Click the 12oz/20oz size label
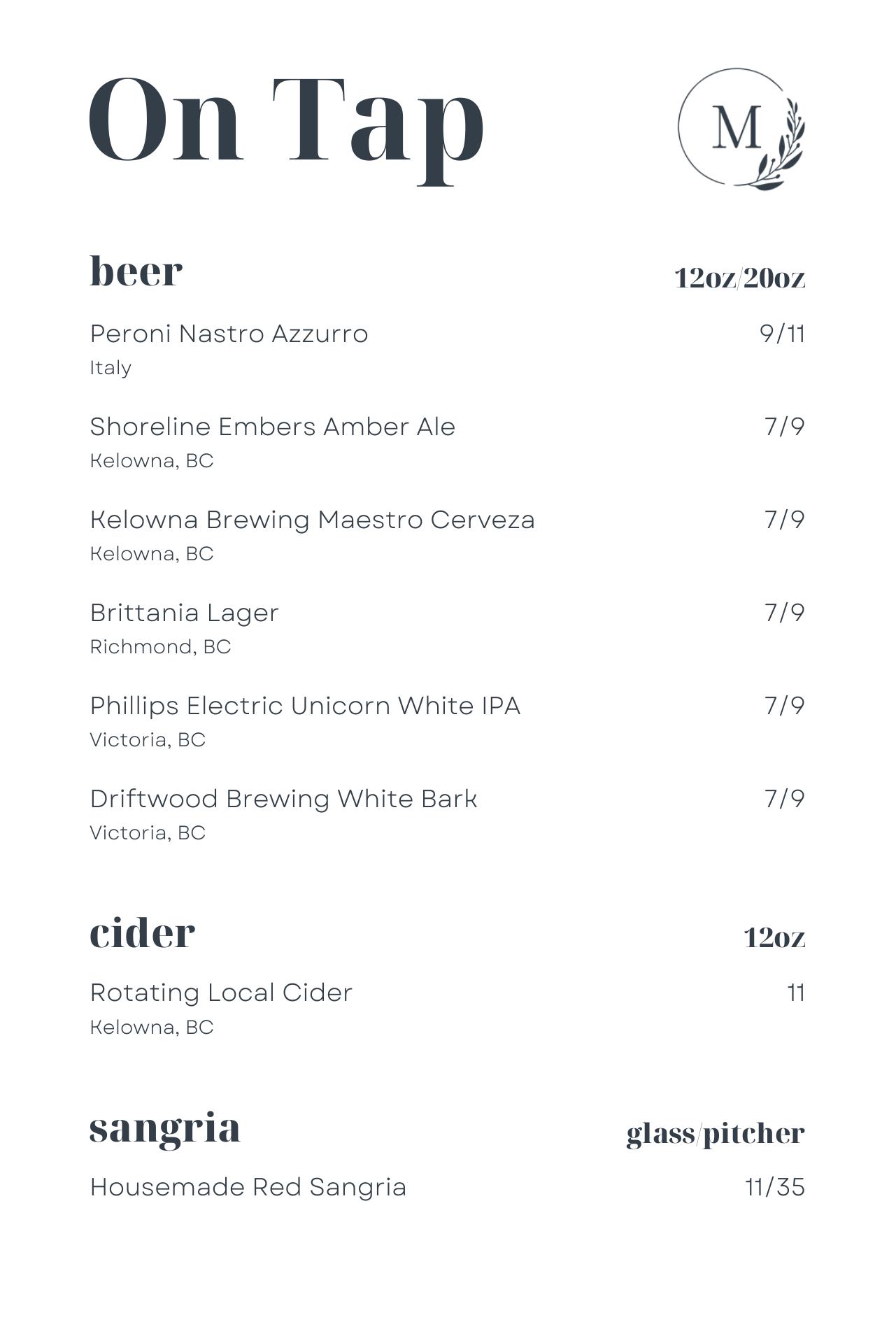The width and height of the screenshot is (896, 1343). (x=739, y=278)
